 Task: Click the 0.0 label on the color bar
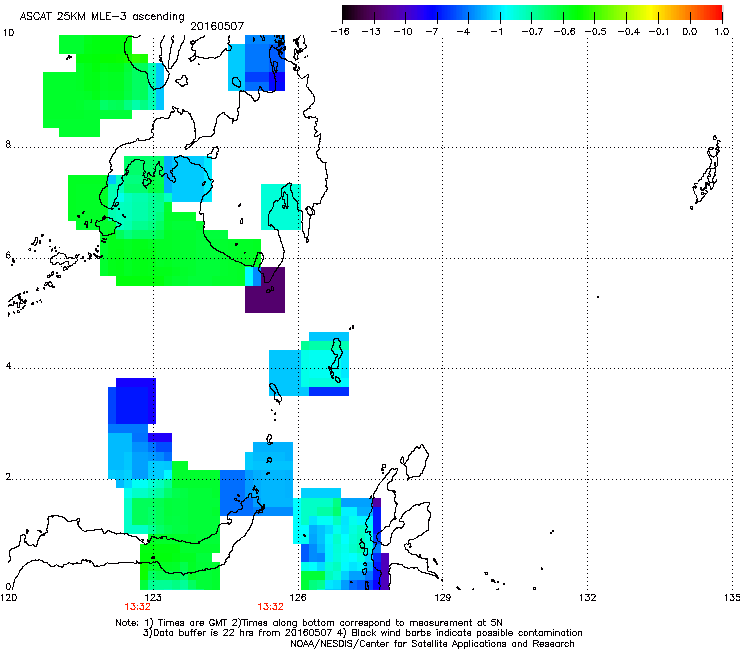click(x=690, y=32)
